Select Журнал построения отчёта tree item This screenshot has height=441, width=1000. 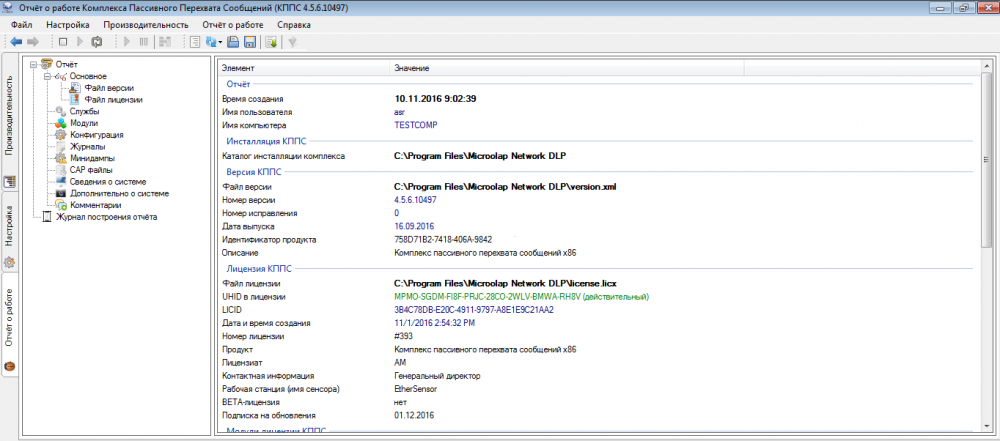[x=107, y=217]
